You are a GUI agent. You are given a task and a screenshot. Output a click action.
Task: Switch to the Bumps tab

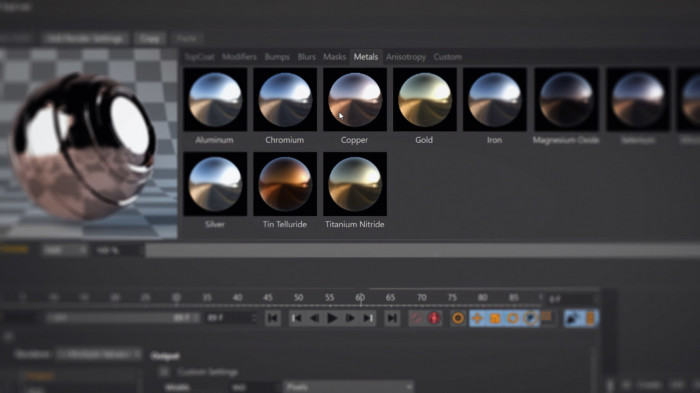point(277,57)
